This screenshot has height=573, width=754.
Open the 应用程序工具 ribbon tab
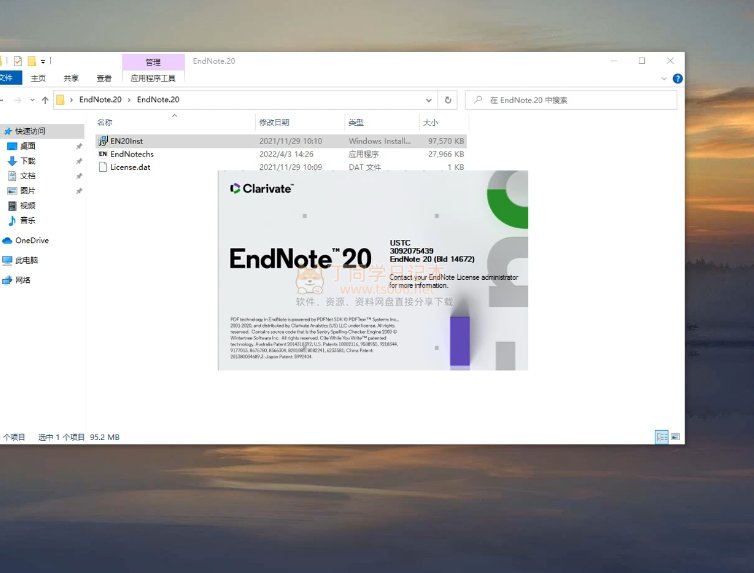point(153,78)
